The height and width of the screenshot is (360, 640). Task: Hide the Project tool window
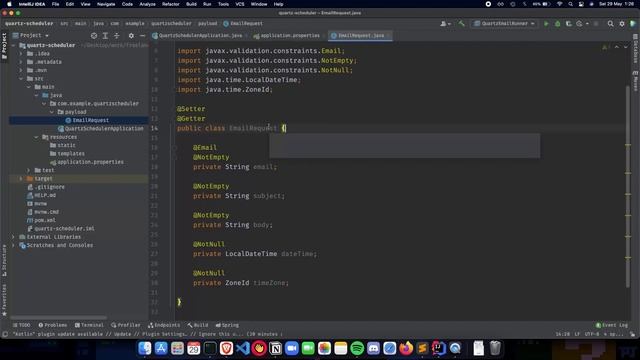(x=142, y=36)
